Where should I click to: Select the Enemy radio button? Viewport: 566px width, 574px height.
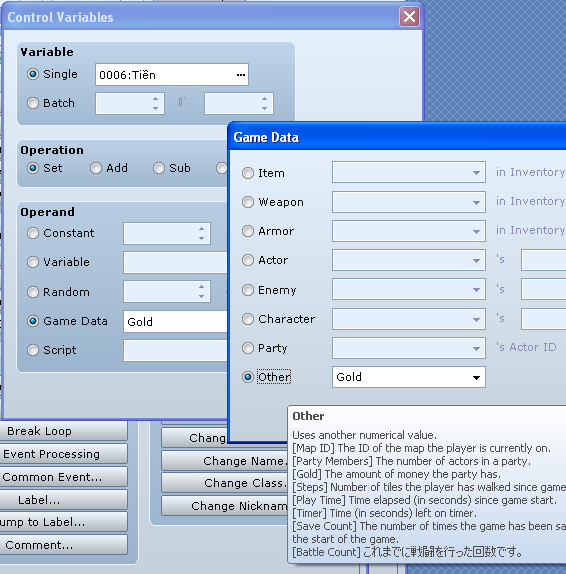tap(248, 290)
